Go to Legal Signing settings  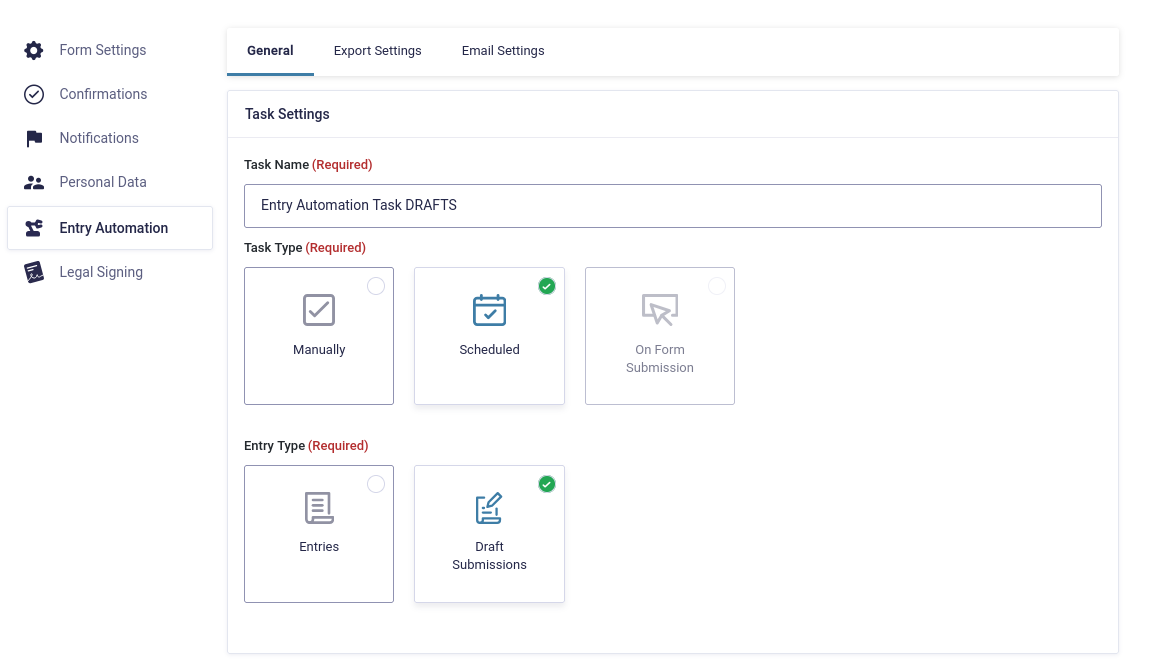pos(101,272)
